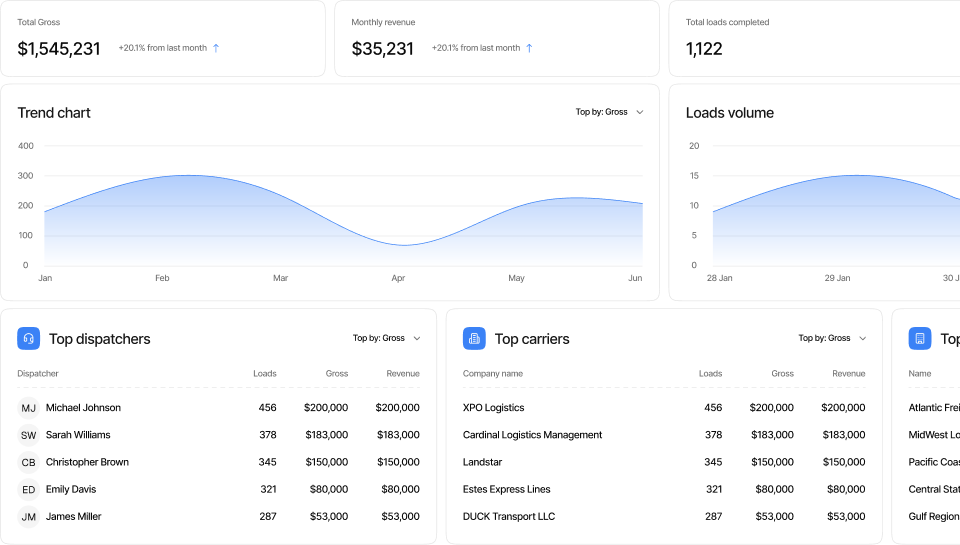
Task: Click the MJ avatar for Michael Johnson
Action: [x=29, y=408]
